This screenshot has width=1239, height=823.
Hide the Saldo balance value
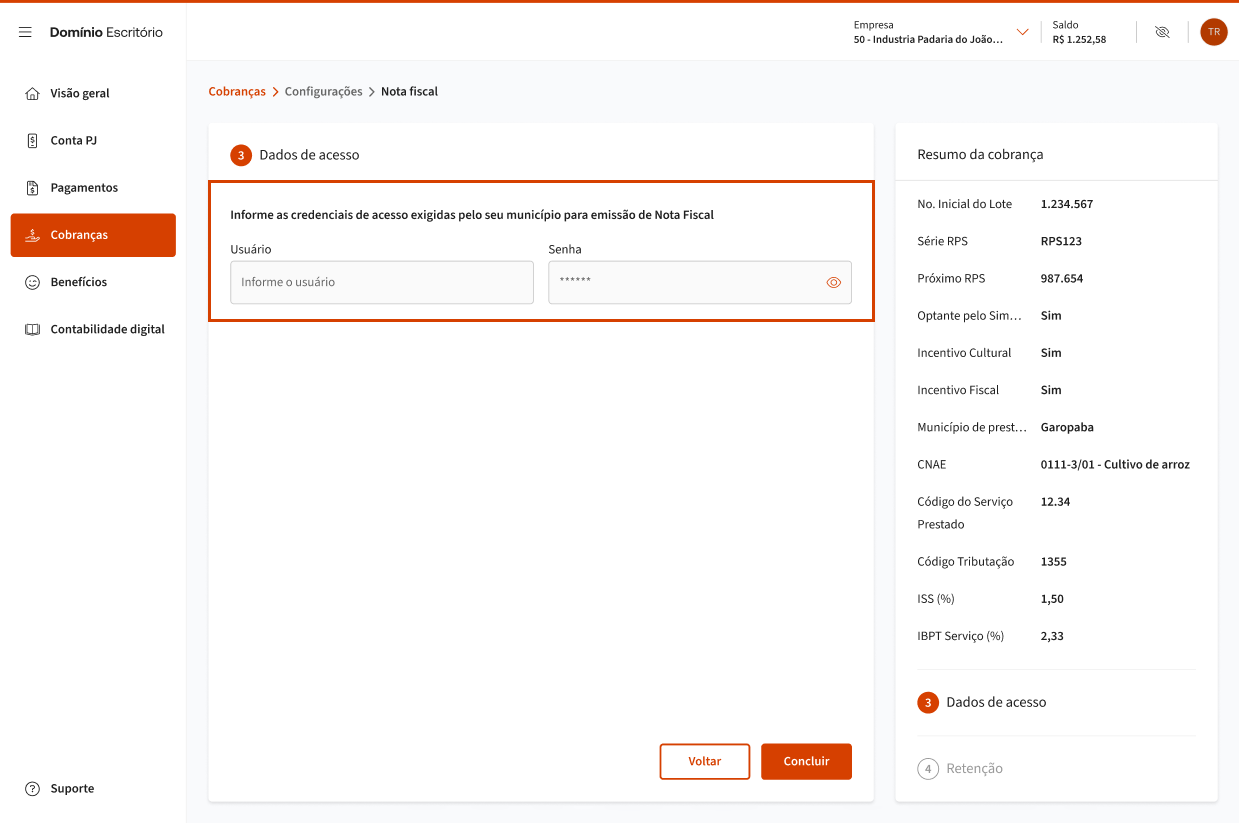tap(1161, 32)
